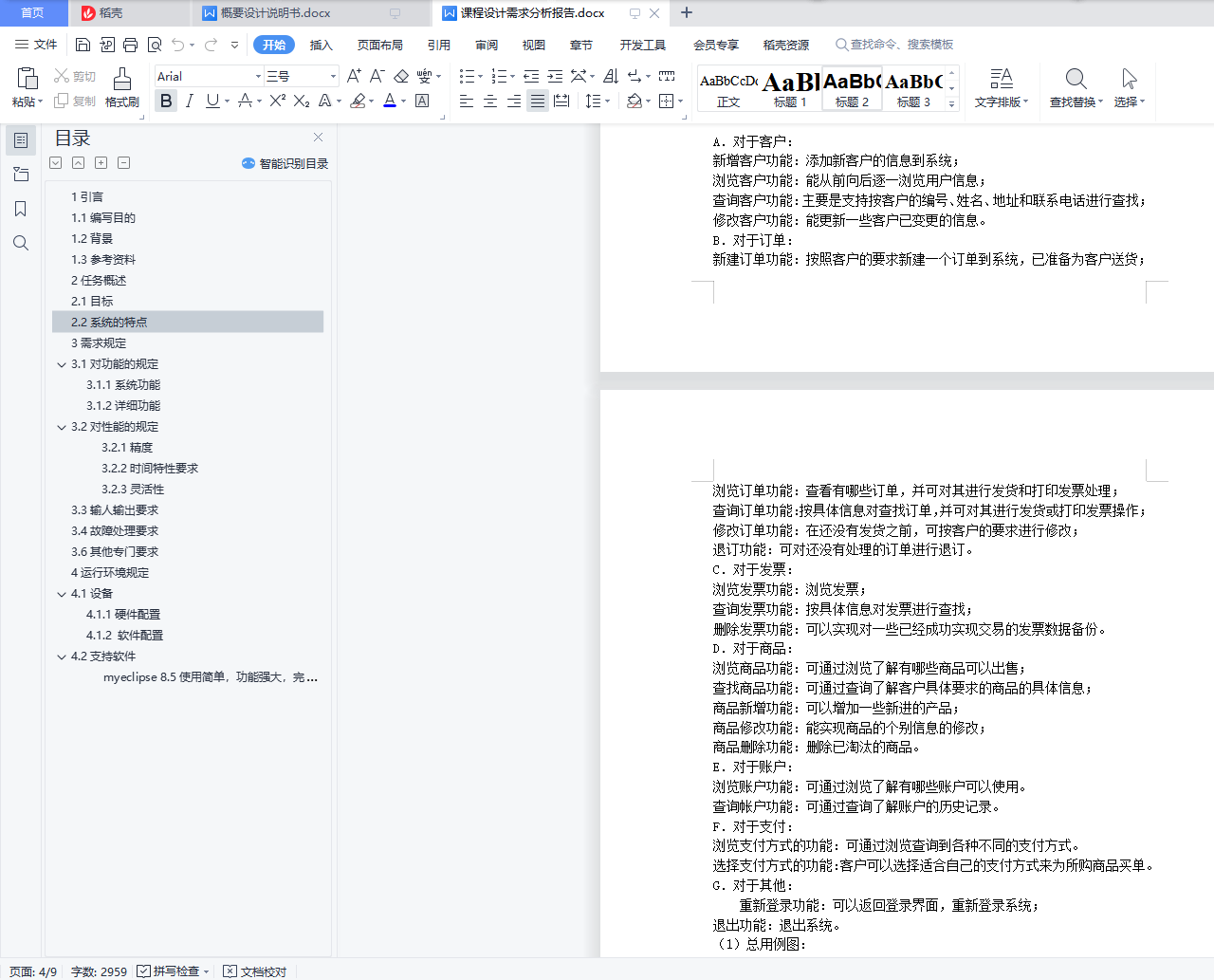This screenshot has width=1214, height=980.
Task: Apply the 标题 1 heading style
Action: pos(790,88)
